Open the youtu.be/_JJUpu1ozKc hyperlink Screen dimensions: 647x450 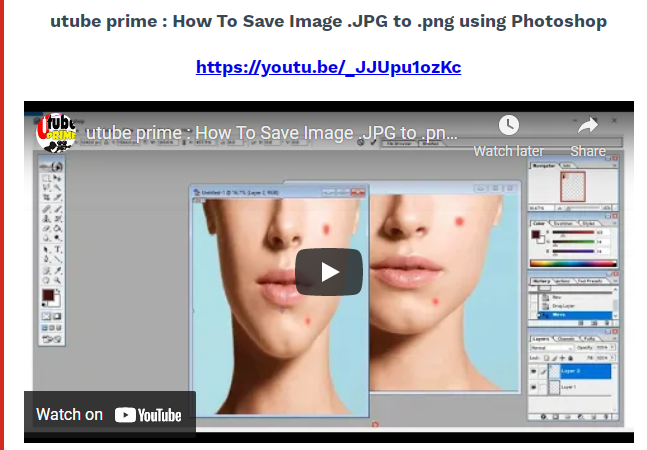(x=328, y=67)
